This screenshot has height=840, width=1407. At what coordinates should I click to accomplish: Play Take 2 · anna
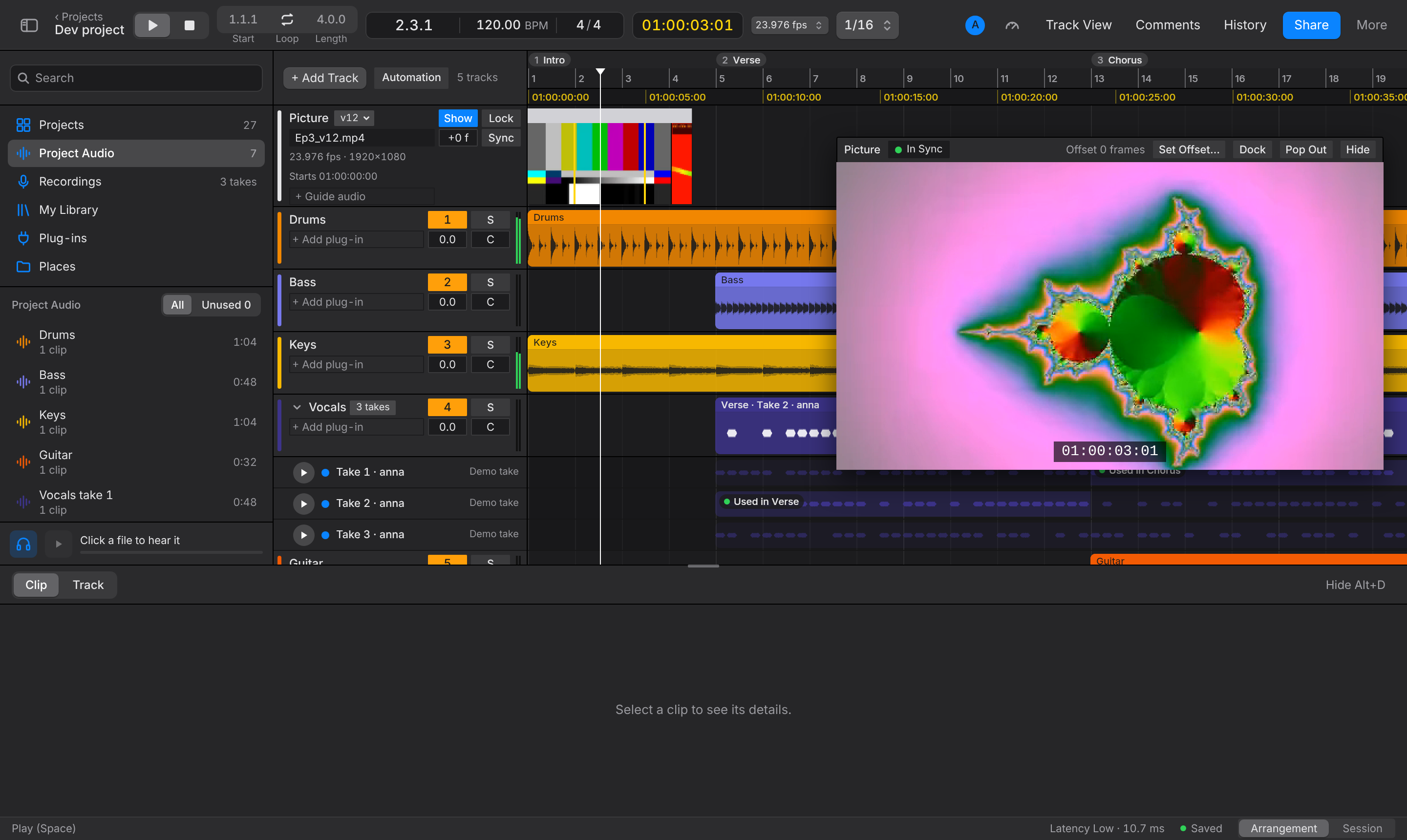pos(303,503)
